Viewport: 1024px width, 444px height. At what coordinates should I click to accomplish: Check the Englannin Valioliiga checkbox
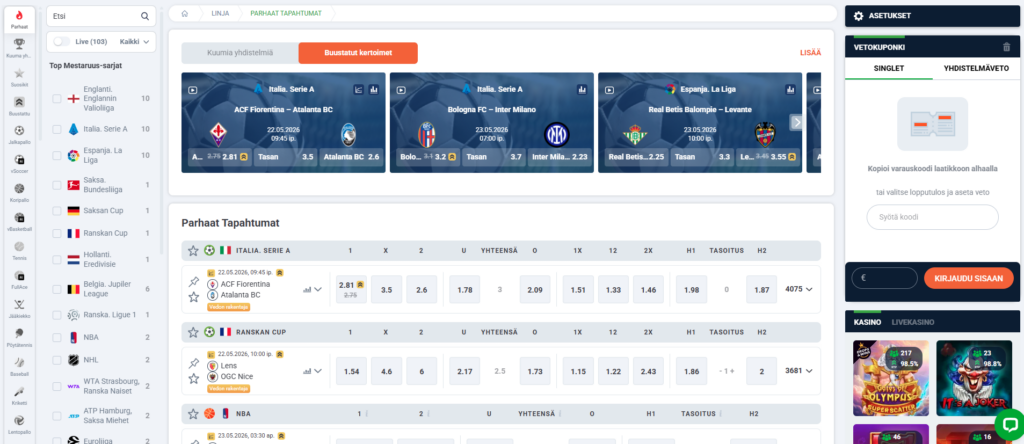click(x=57, y=99)
